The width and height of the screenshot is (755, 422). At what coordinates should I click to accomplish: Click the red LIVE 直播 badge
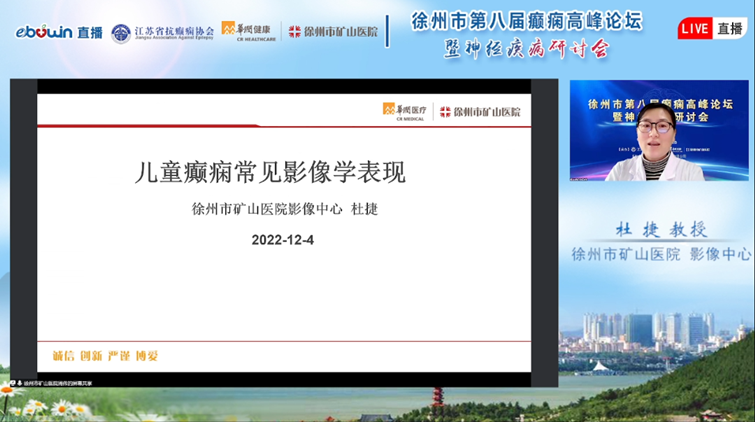(x=711, y=29)
